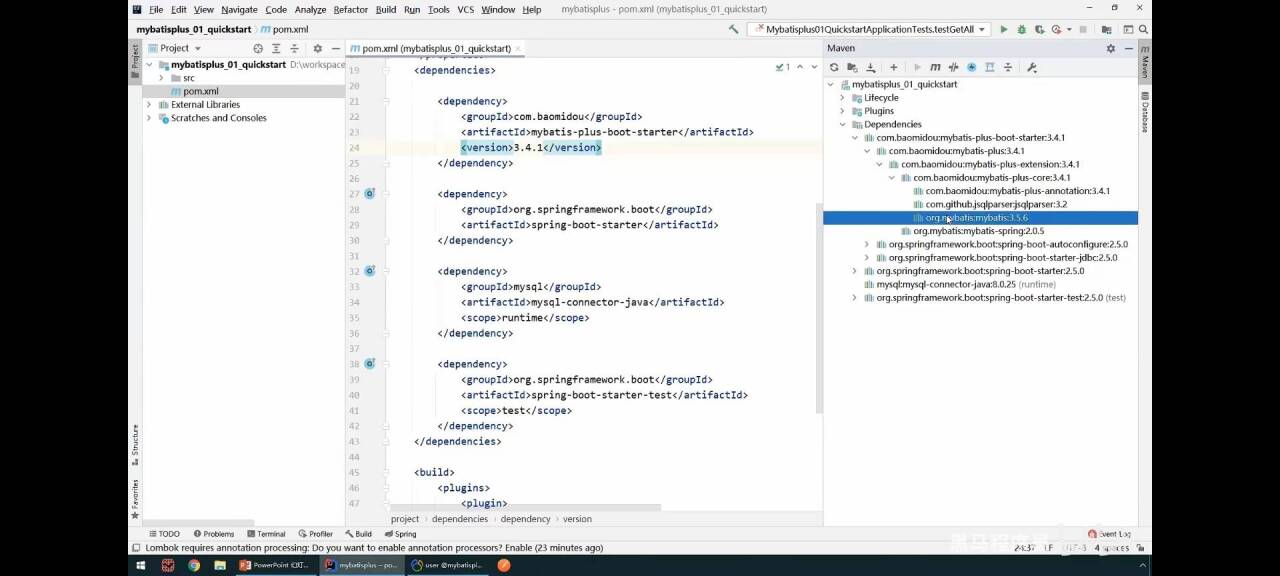Hide the Maven tool window
The height and width of the screenshot is (576, 1280).
point(1129,48)
